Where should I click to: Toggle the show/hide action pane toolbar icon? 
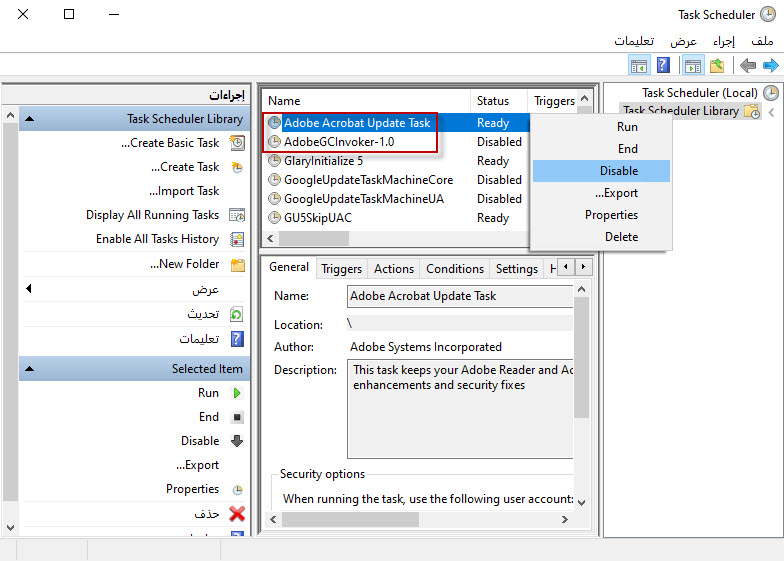pos(639,66)
